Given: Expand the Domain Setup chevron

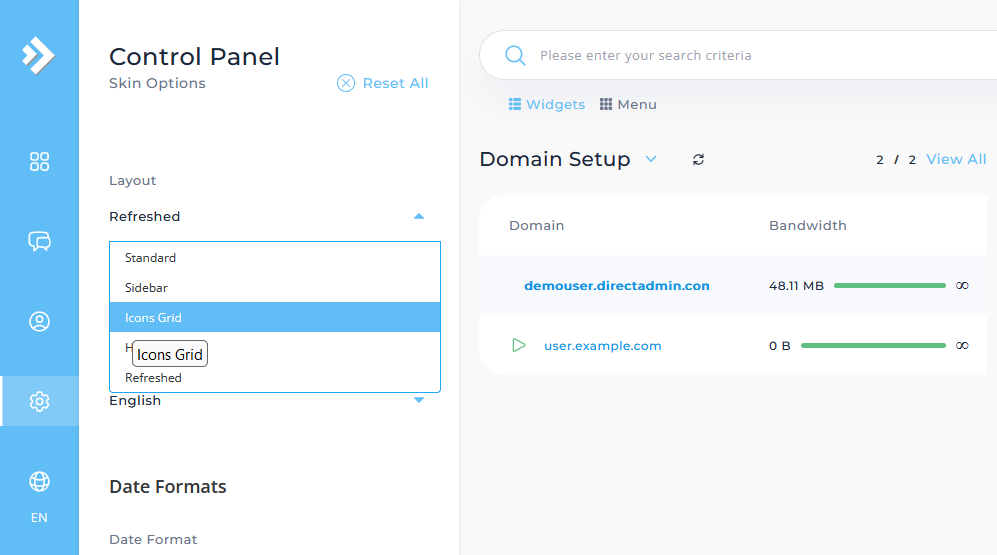Looking at the screenshot, I should point(651,159).
